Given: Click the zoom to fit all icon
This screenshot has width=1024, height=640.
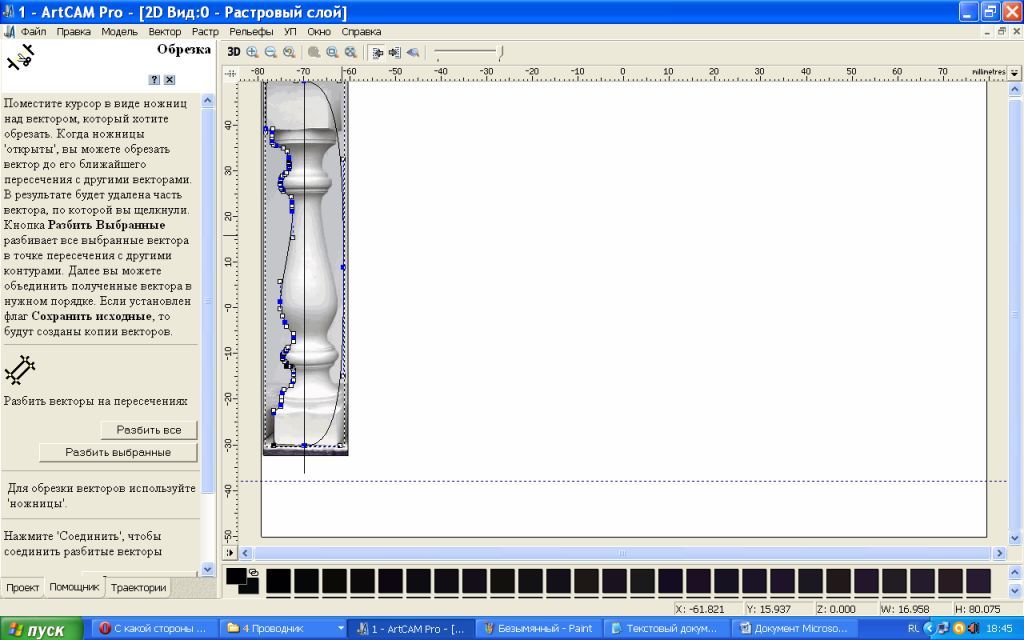Looking at the screenshot, I should [x=351, y=52].
